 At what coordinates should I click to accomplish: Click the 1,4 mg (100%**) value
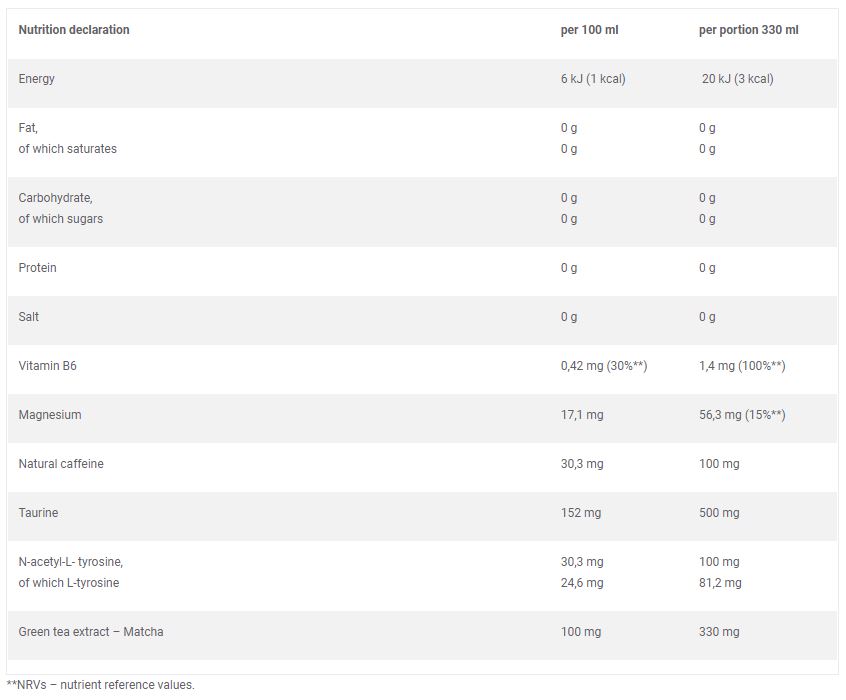[x=742, y=366]
